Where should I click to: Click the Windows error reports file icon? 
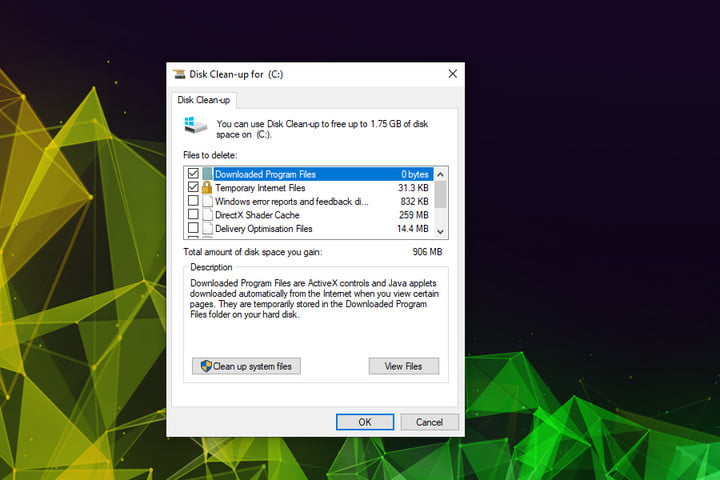point(208,201)
